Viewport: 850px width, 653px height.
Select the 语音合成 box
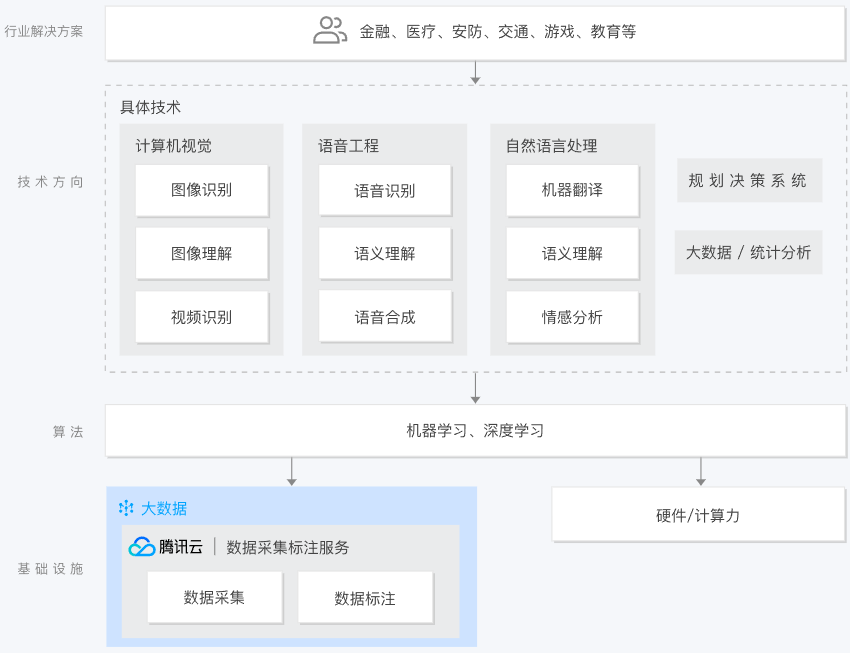pyautogui.click(x=385, y=316)
